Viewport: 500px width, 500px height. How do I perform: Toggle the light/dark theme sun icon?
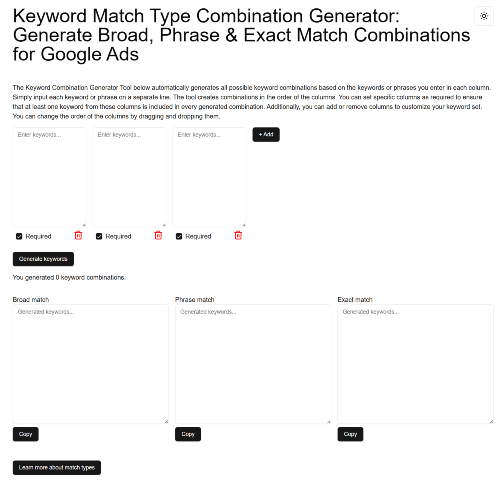click(x=484, y=16)
